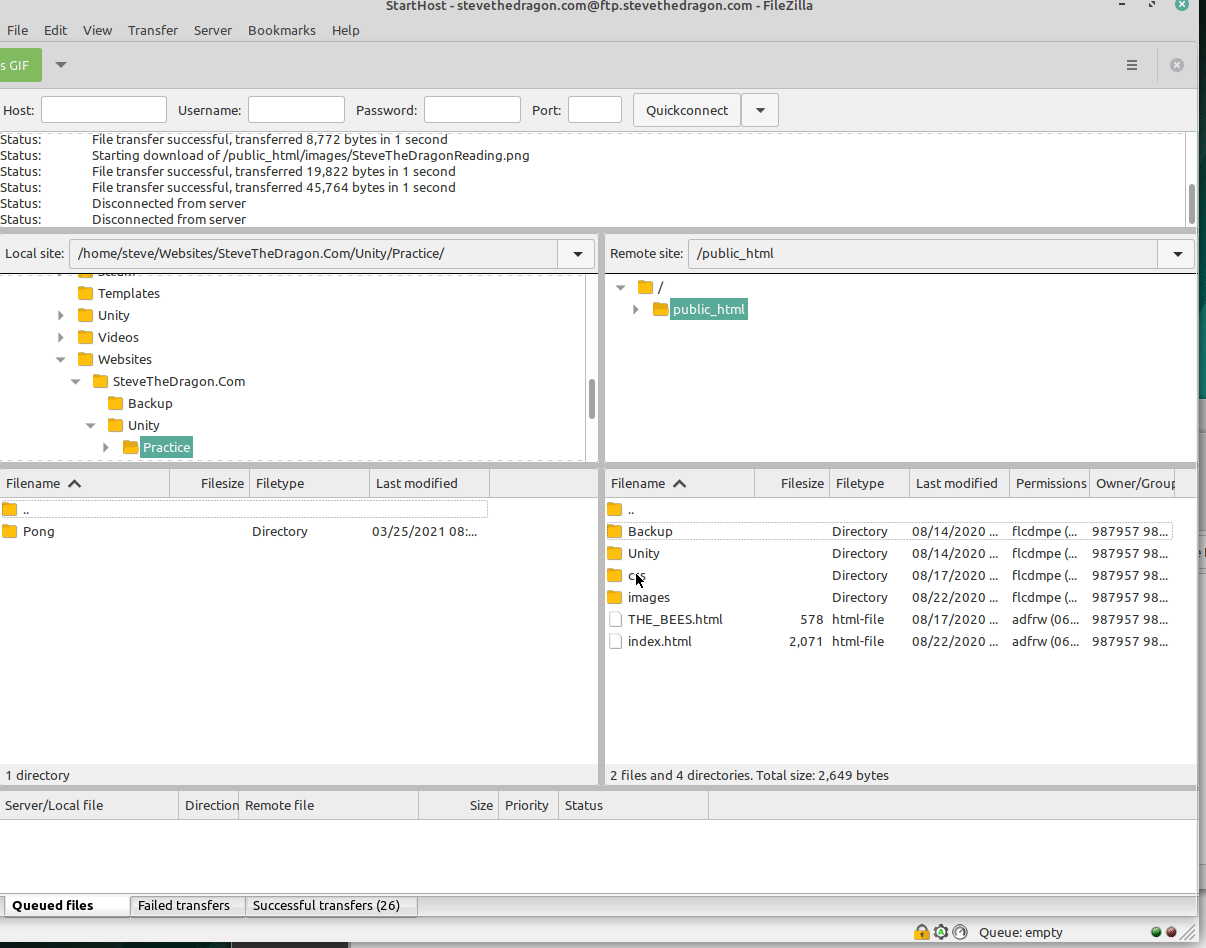Collapse the remote root slash node
The height and width of the screenshot is (948, 1206).
pyautogui.click(x=621, y=287)
